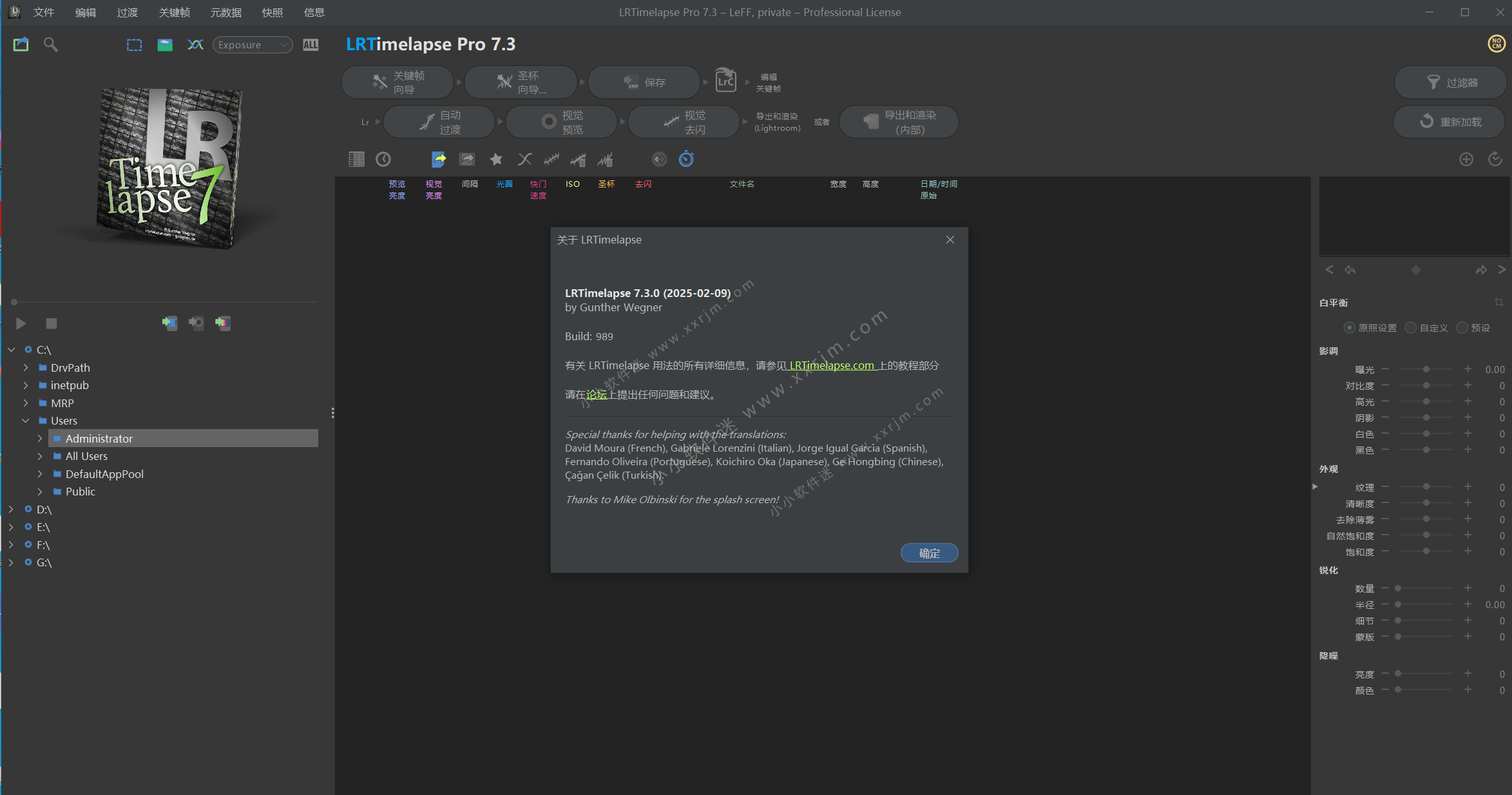Click the blue stopwatch icon

point(686,159)
